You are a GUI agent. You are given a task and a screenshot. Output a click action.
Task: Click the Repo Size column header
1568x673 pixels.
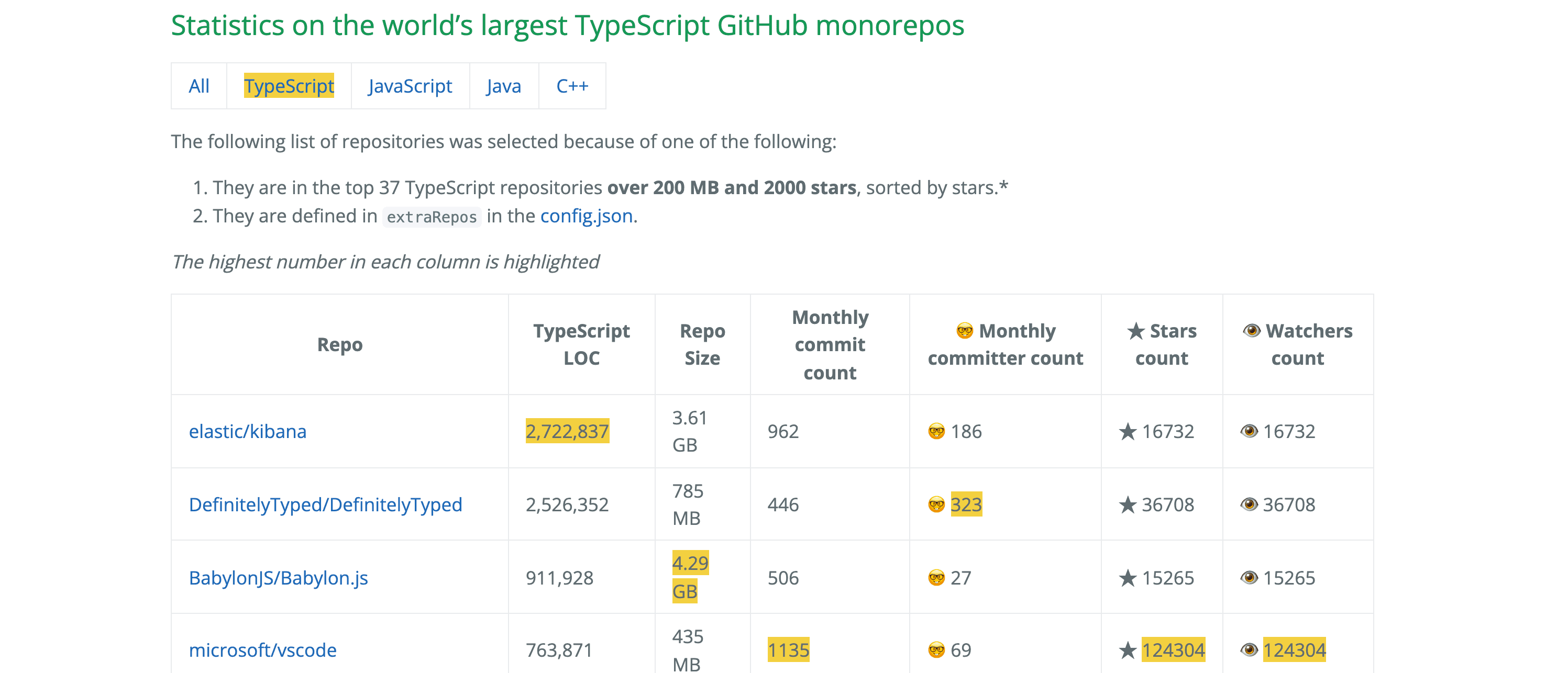pos(702,344)
